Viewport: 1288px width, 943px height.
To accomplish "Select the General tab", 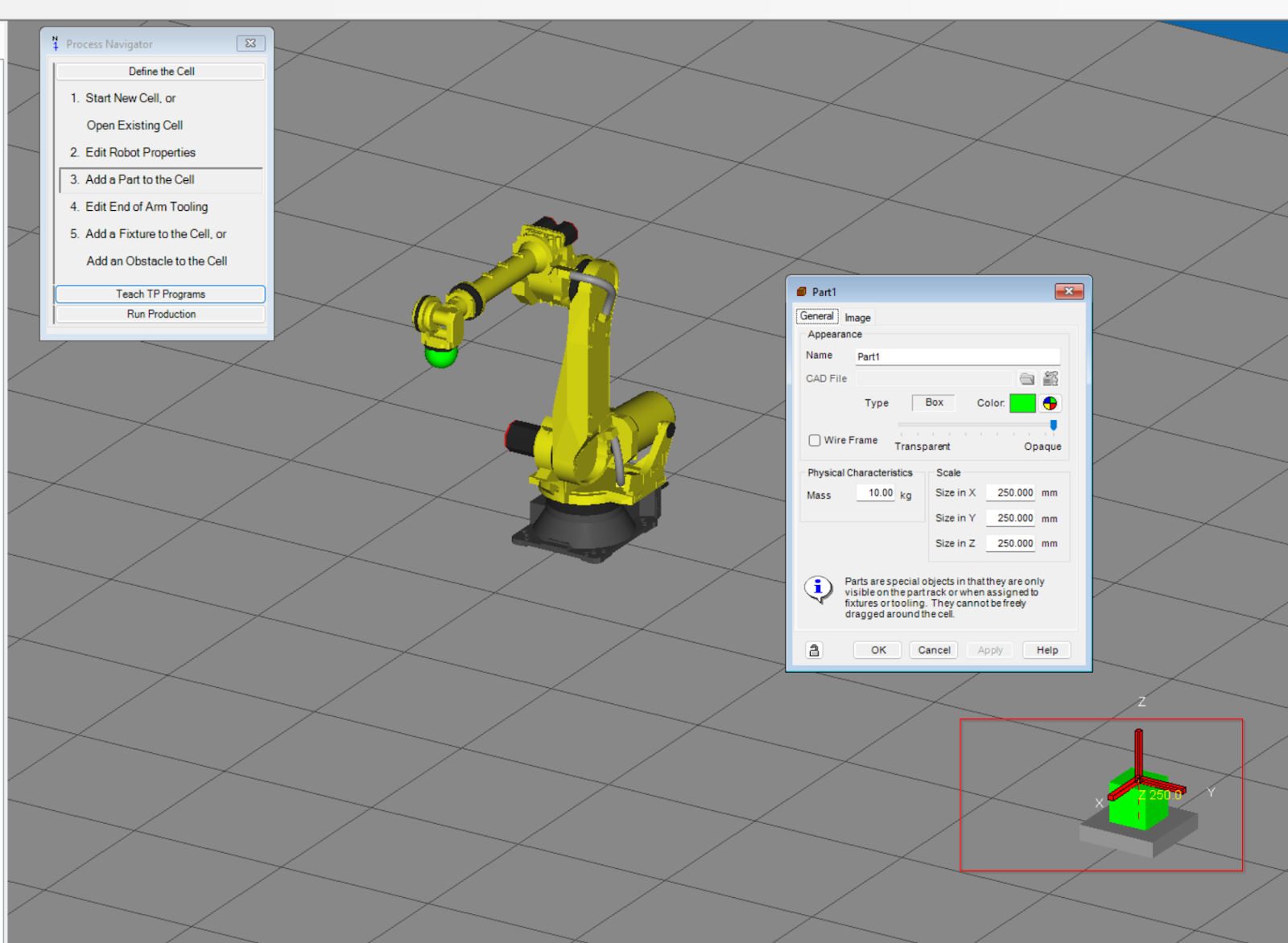I will (817, 316).
